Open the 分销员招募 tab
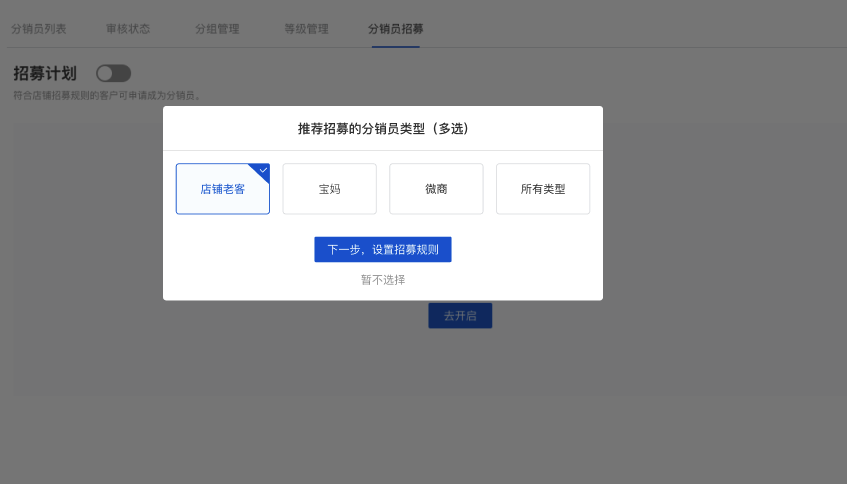The width and height of the screenshot is (847, 484). [x=395, y=29]
